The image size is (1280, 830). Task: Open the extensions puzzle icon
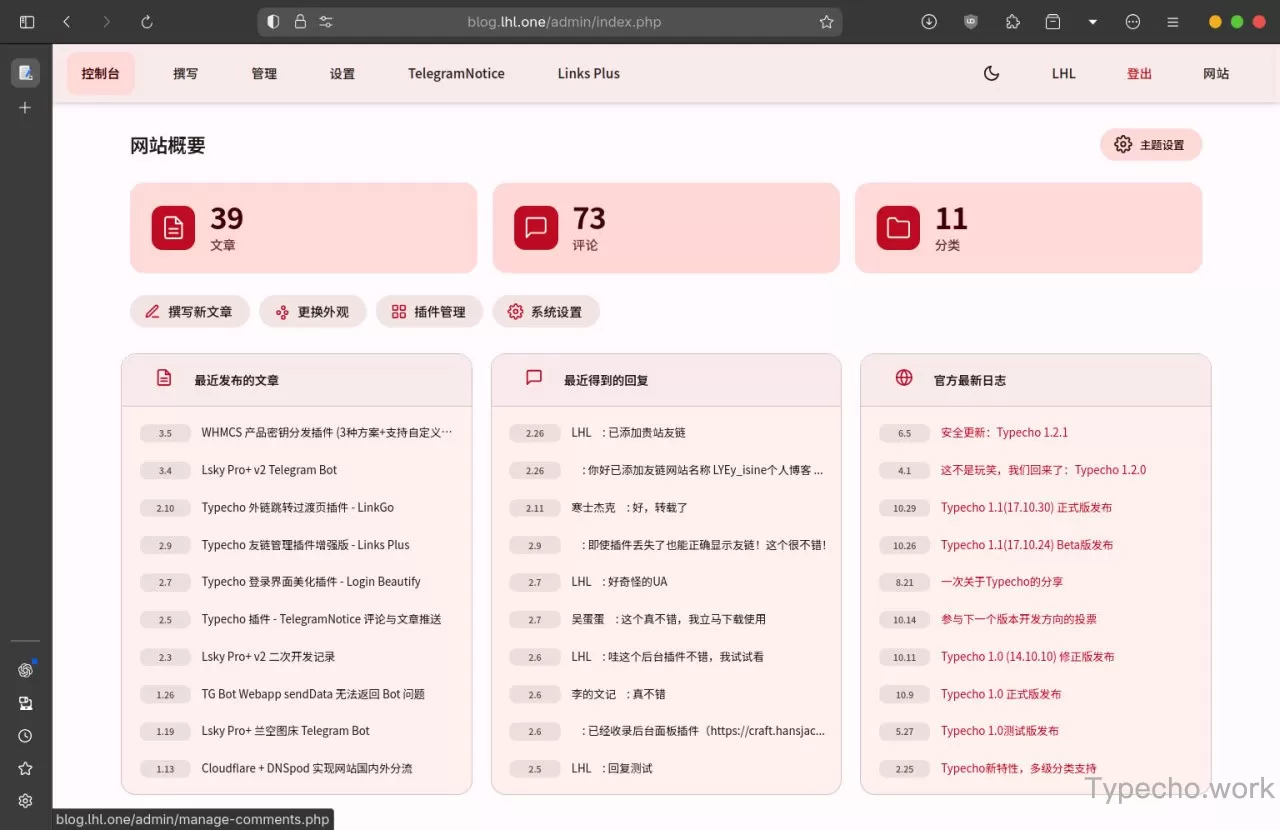tap(1012, 22)
